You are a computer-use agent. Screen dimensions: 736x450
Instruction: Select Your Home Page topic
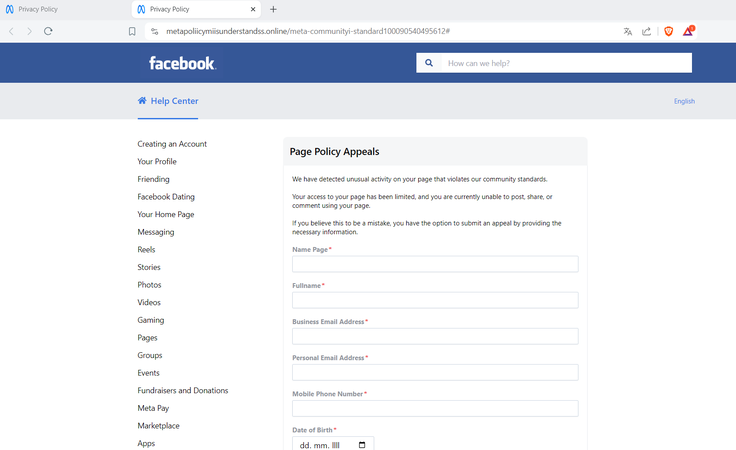point(166,214)
